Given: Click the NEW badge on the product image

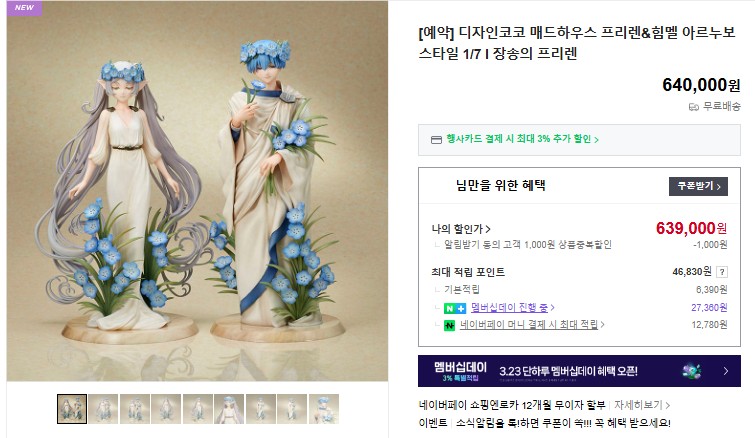Looking at the screenshot, I should (x=24, y=8).
